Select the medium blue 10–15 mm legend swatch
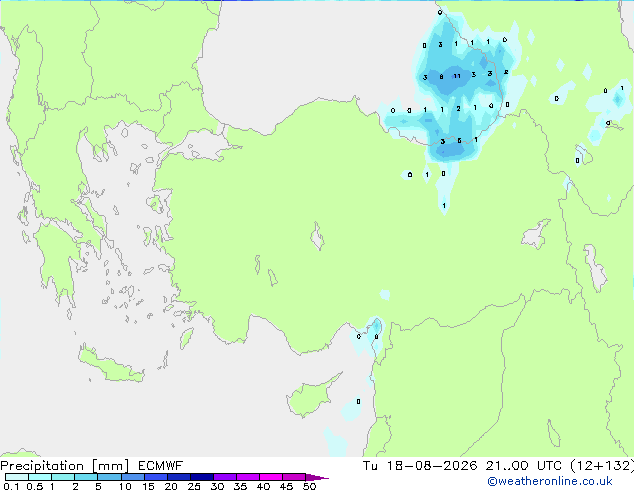The width and height of the screenshot is (634, 490). (133, 477)
